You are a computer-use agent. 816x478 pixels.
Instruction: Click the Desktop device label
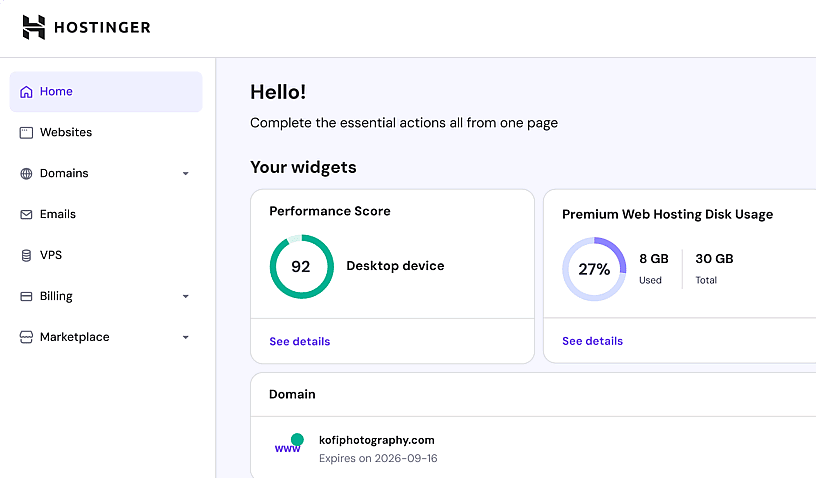click(395, 266)
